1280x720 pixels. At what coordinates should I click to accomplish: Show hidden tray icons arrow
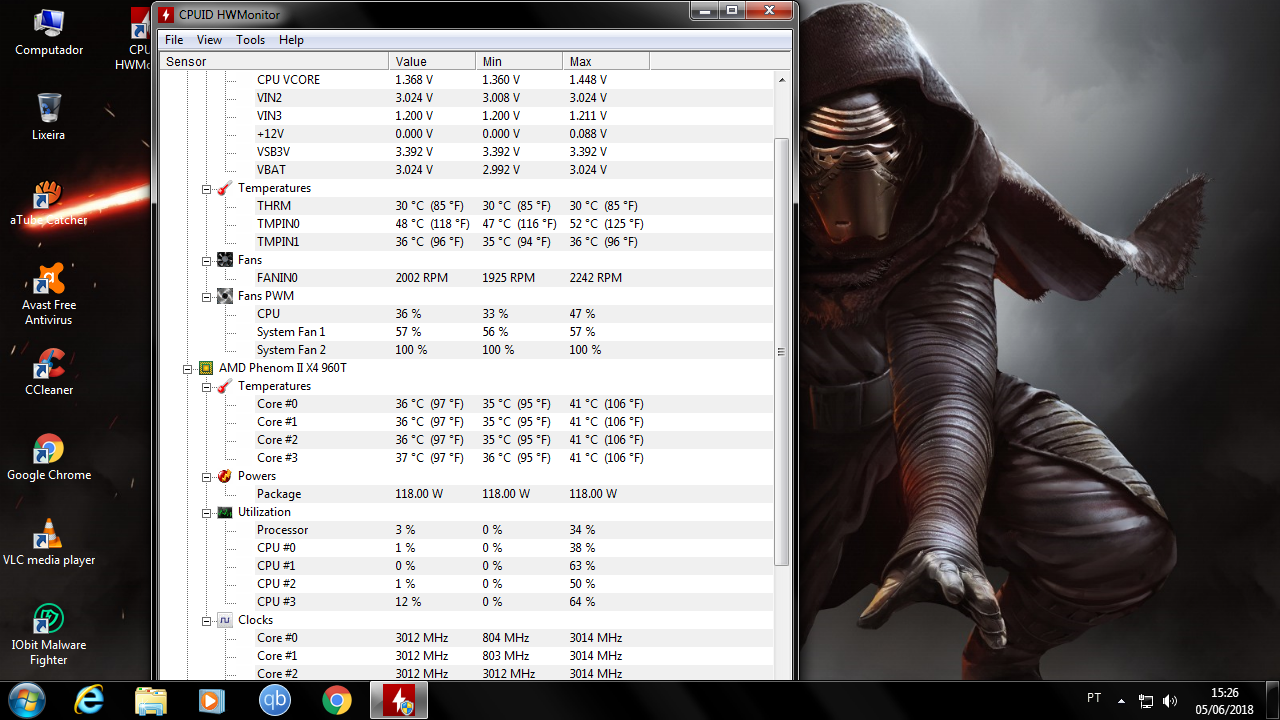click(1121, 700)
